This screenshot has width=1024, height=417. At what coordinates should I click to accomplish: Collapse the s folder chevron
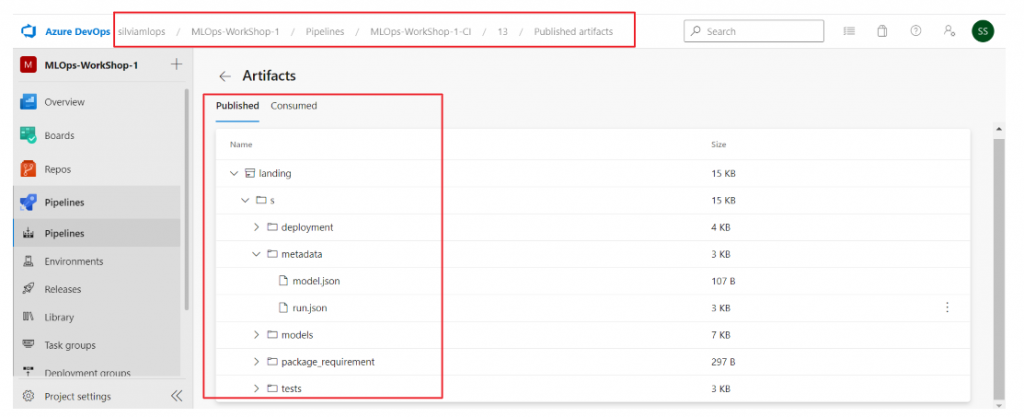point(245,200)
